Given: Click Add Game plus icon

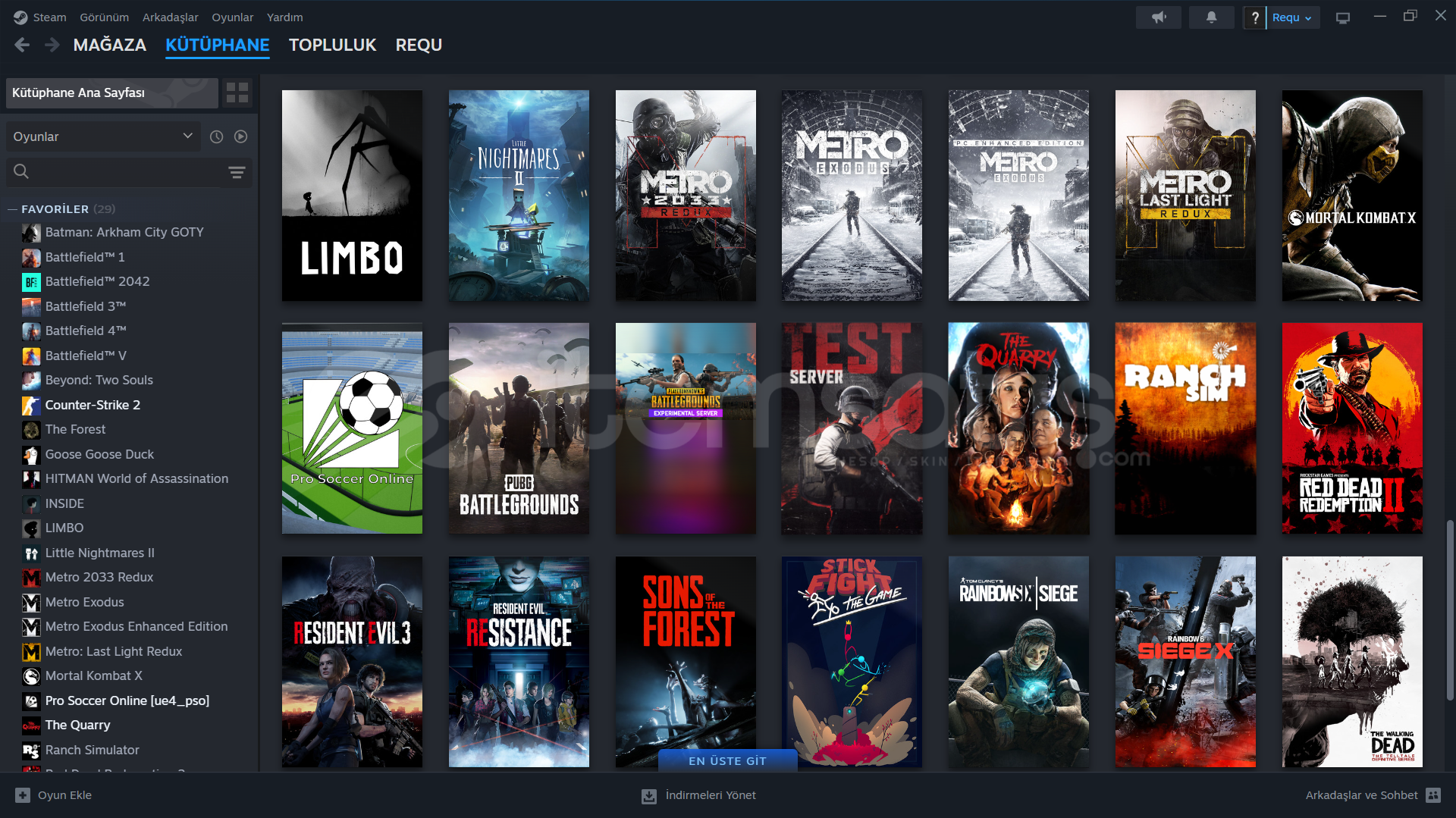Looking at the screenshot, I should click(x=23, y=795).
